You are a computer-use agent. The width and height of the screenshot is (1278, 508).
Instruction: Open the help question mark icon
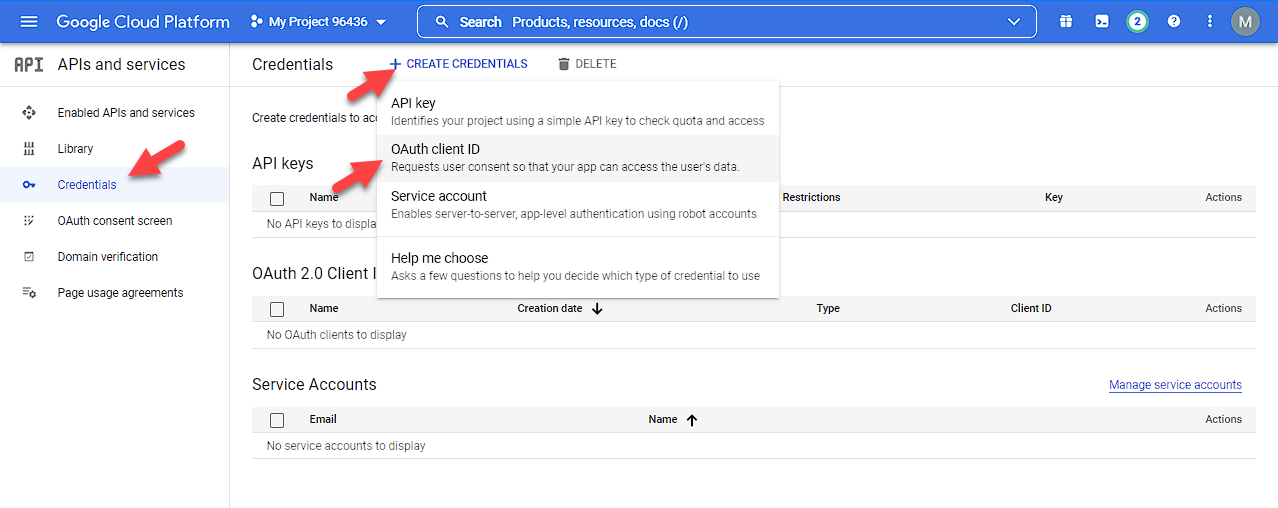1174,21
